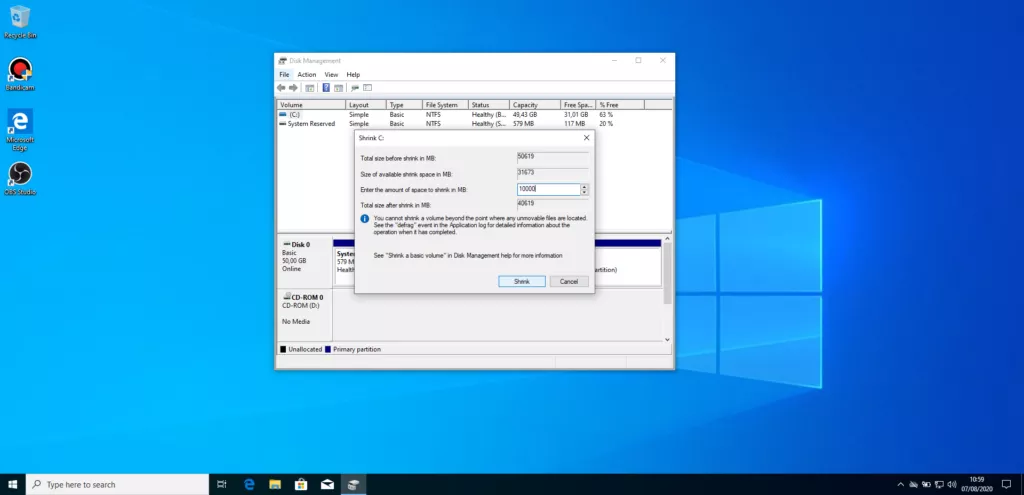The width and height of the screenshot is (1024, 495).
Task: Open Microsoft Edge from the taskbar
Action: [249, 484]
